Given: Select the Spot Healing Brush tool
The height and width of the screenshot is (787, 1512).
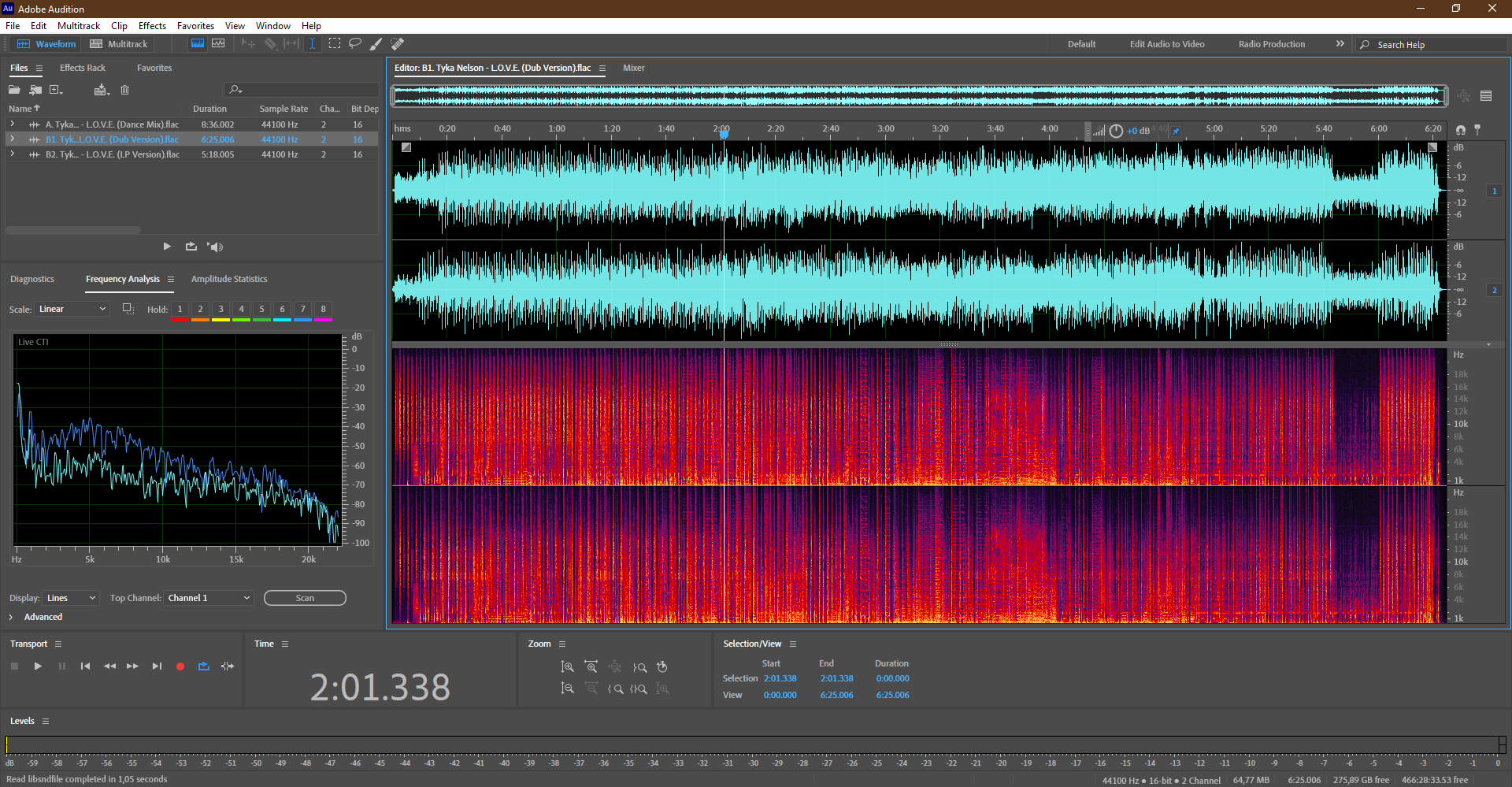Looking at the screenshot, I should coord(398,44).
